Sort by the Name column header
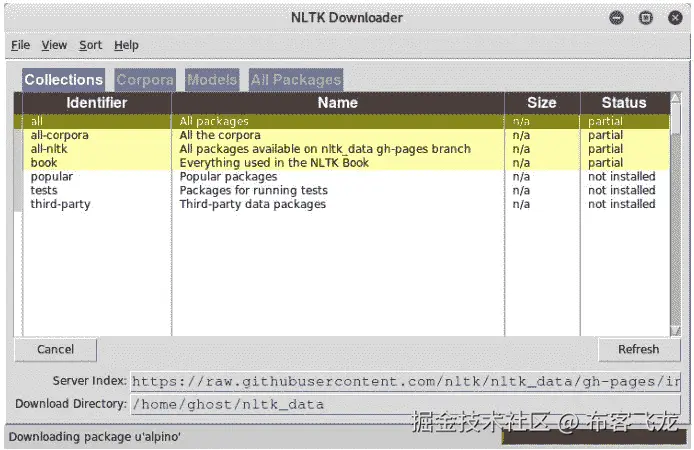This screenshot has width=694, height=450. click(338, 103)
